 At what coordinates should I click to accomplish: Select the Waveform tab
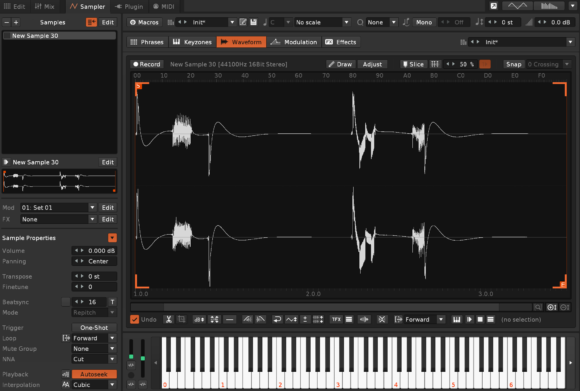click(x=241, y=42)
